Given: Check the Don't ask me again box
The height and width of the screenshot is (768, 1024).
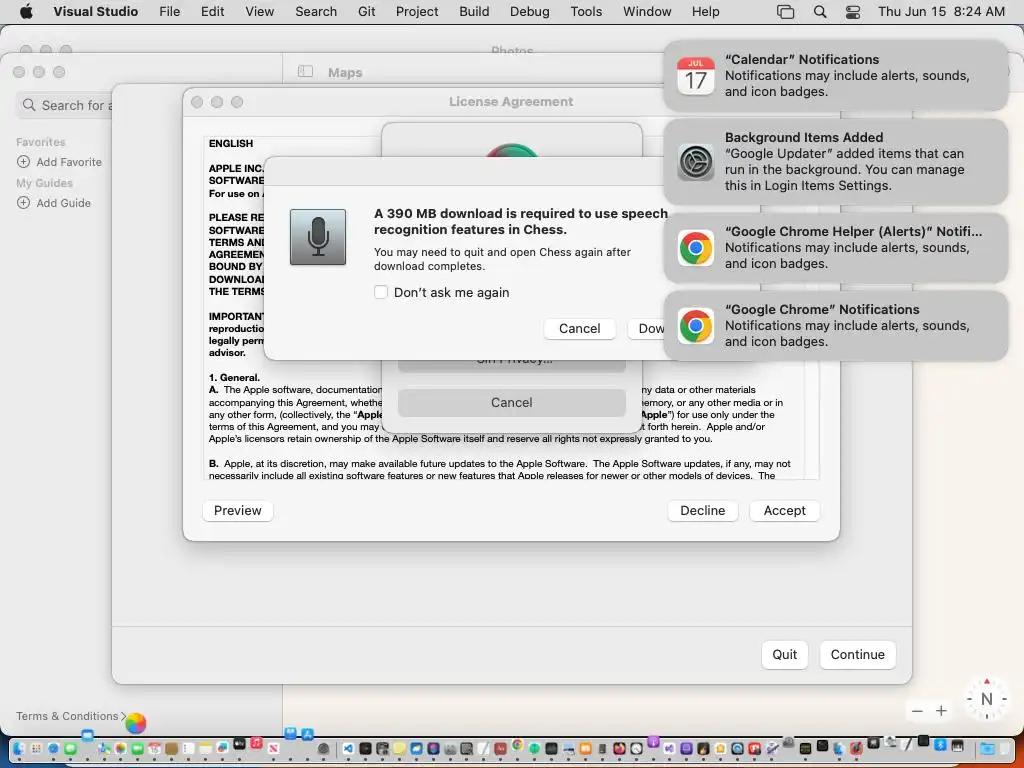Looking at the screenshot, I should [381, 292].
